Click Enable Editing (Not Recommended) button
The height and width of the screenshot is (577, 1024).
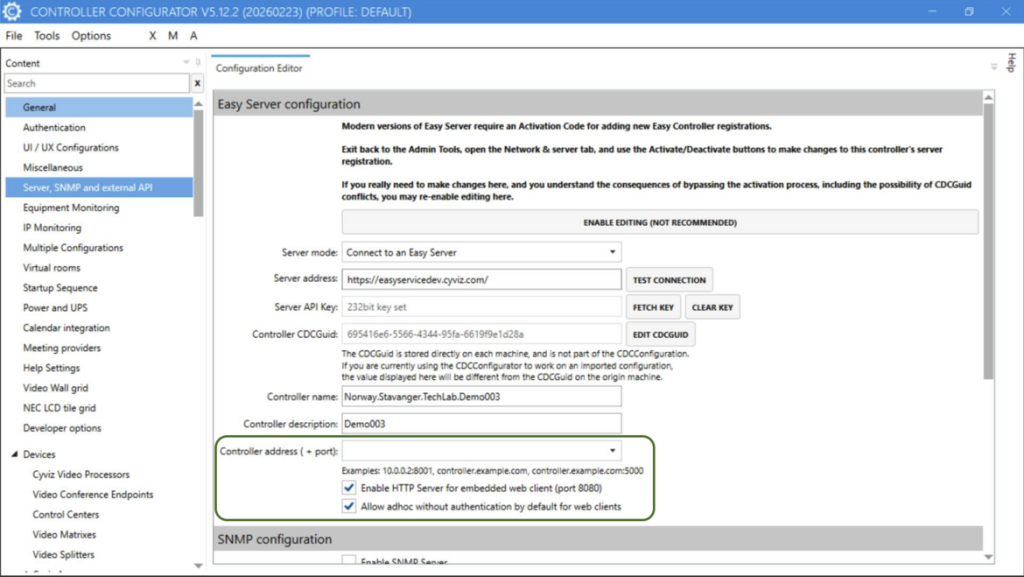tap(659, 222)
